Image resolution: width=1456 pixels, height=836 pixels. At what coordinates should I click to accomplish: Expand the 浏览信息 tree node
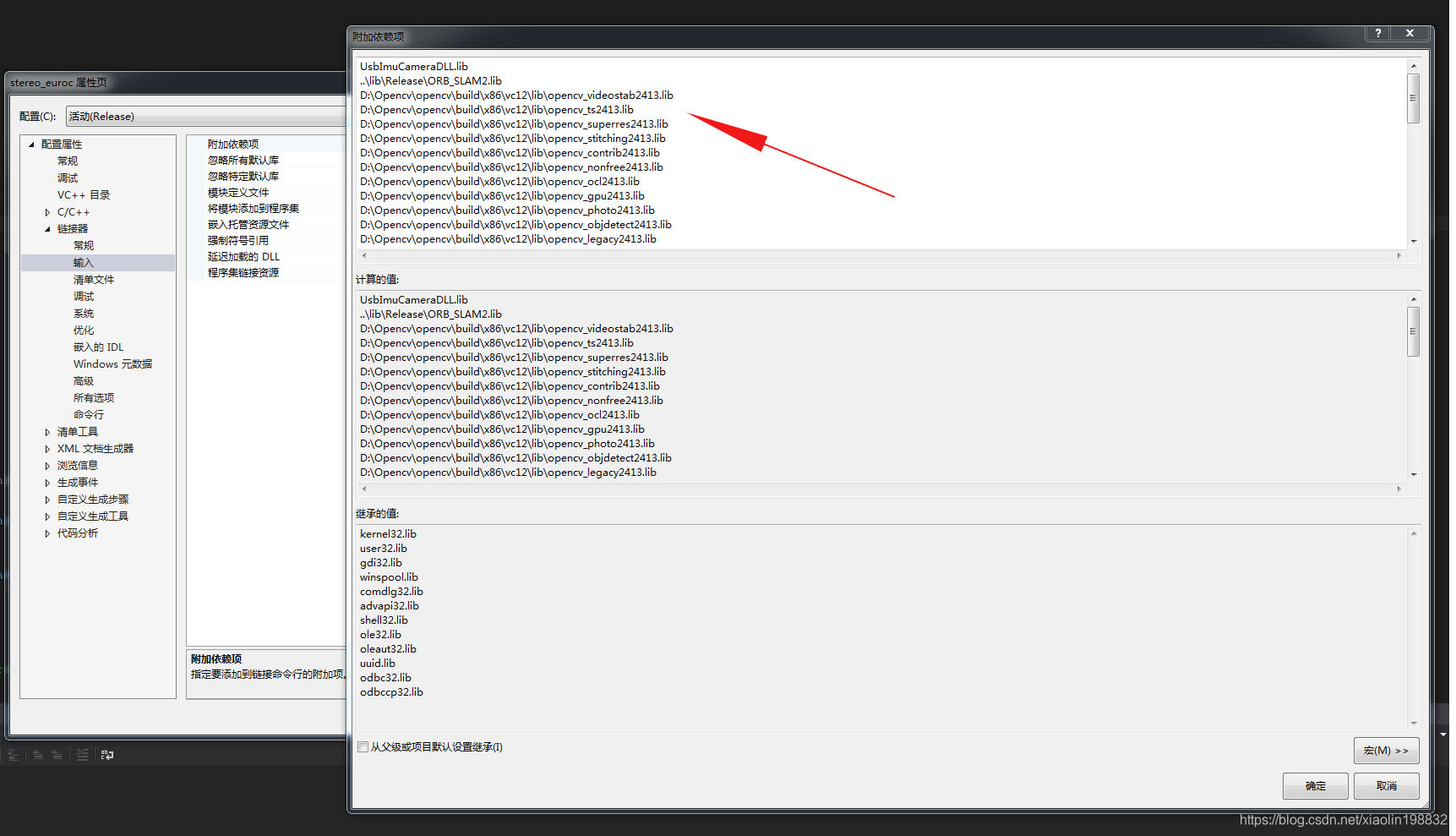coord(47,466)
